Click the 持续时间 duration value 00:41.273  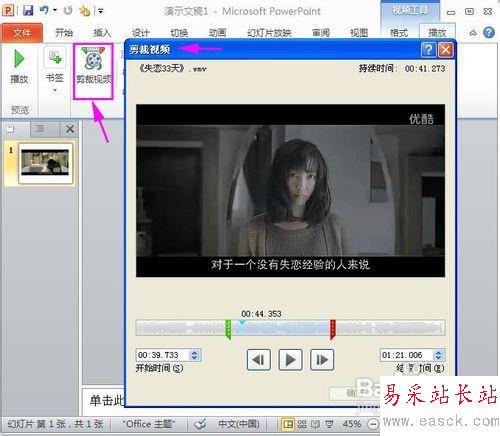(425, 69)
